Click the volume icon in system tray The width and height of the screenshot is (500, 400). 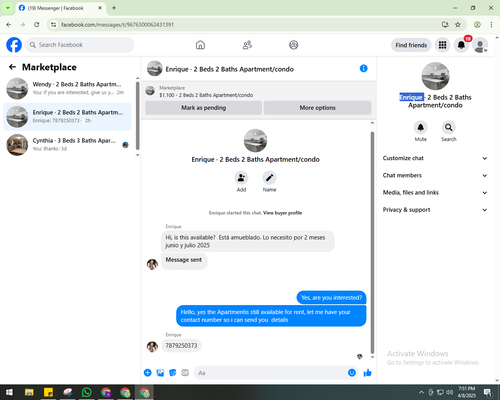[449, 392]
